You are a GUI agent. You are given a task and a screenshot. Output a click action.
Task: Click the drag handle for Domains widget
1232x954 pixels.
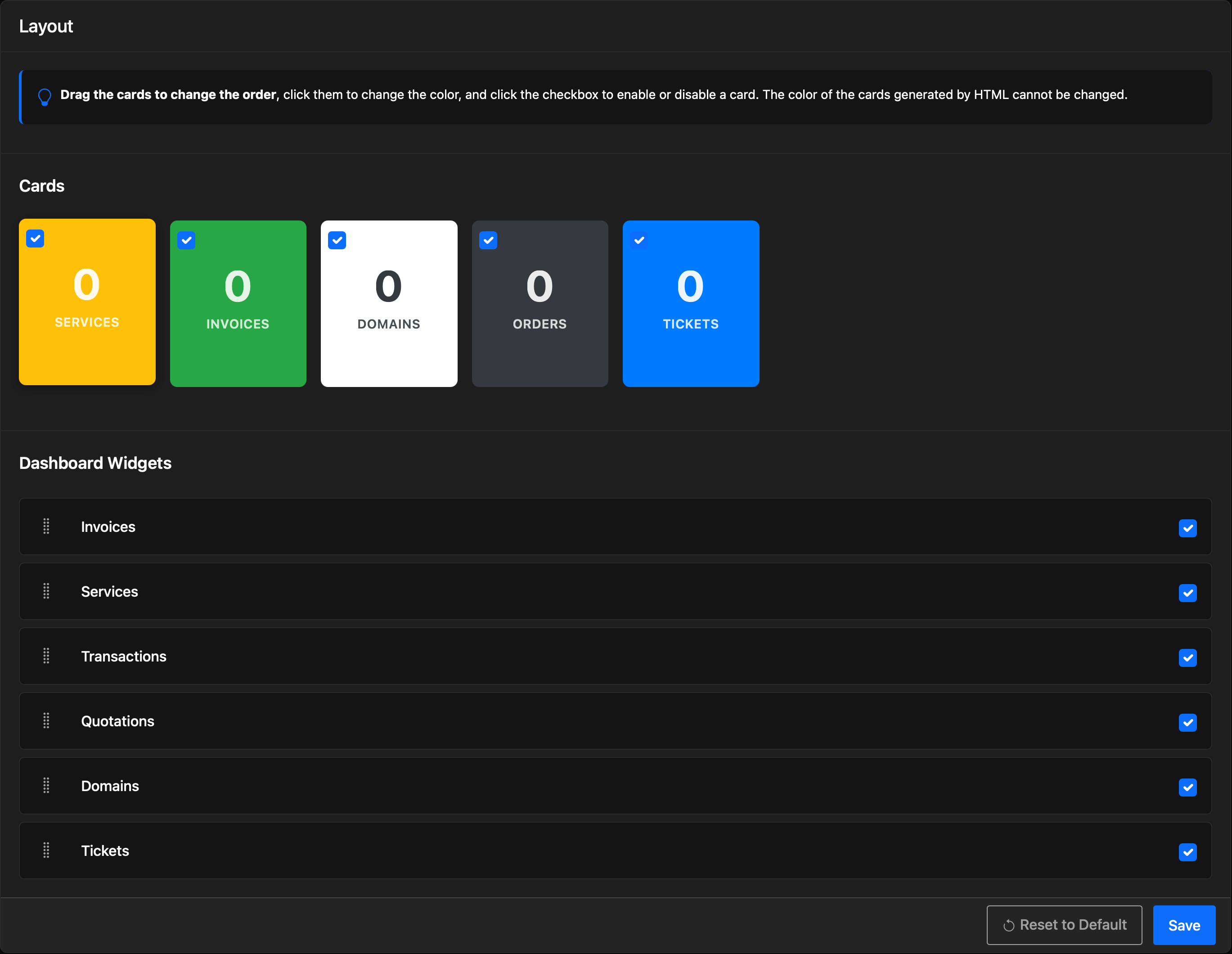[x=46, y=785]
